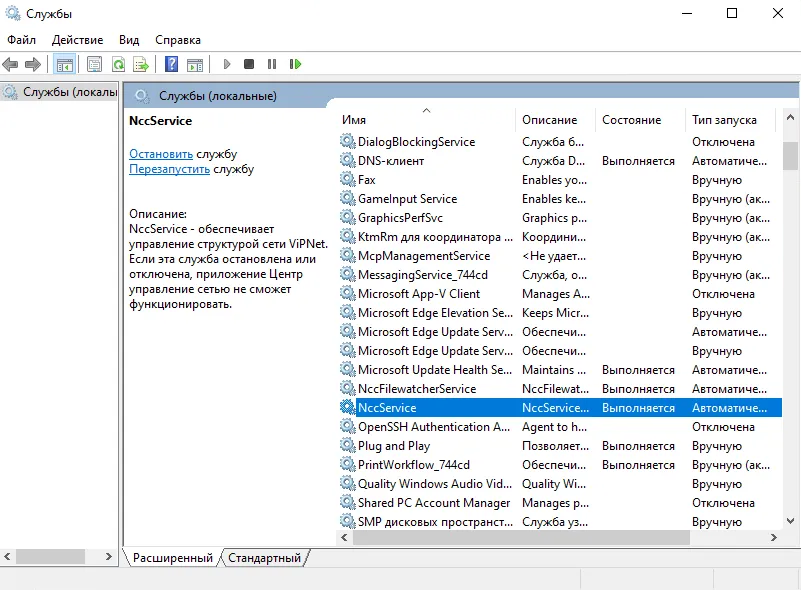Click Выполняется status of Plug and Play
Image resolution: width=801 pixels, height=590 pixels.
(x=638, y=446)
